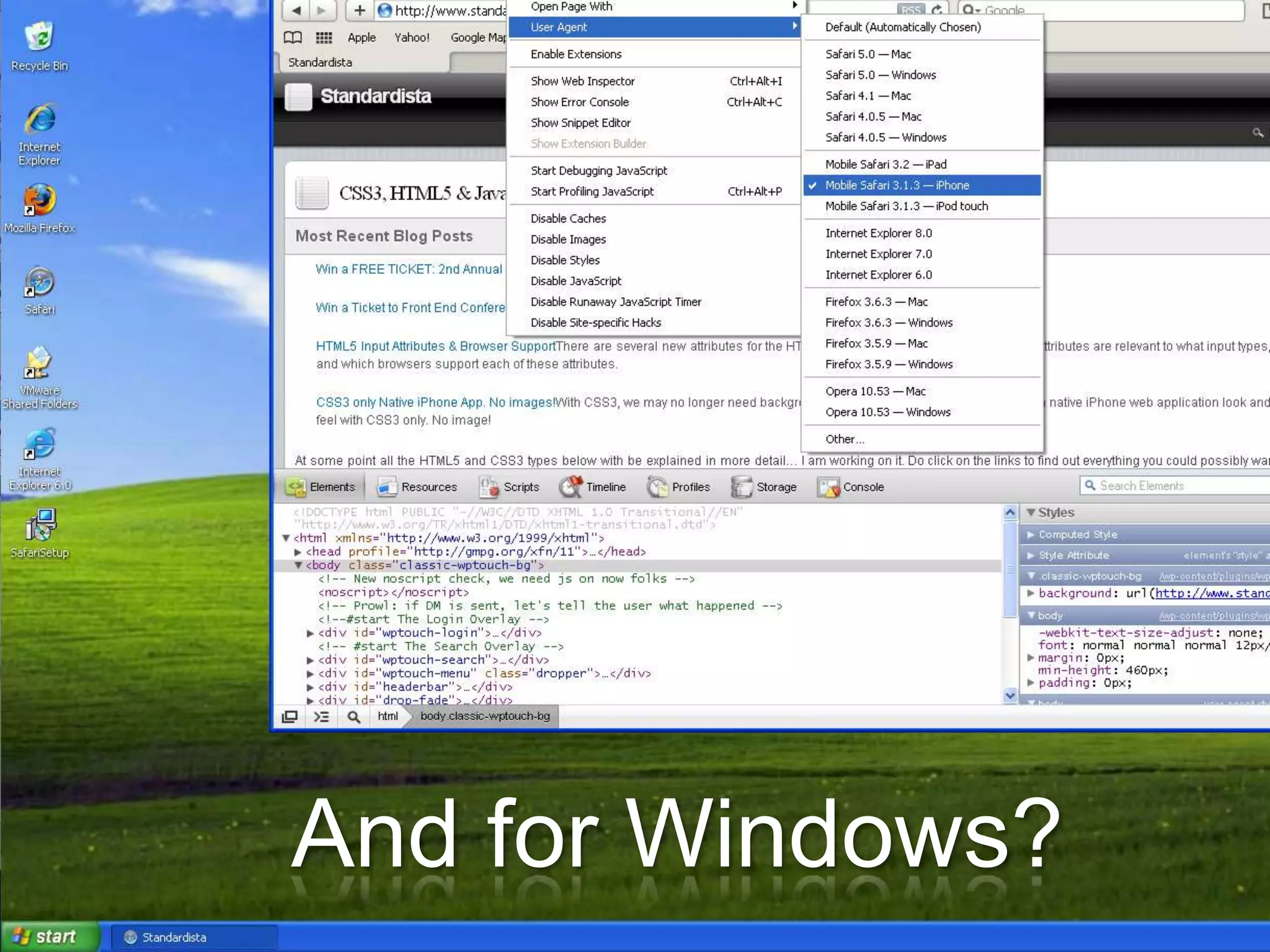Image resolution: width=1270 pixels, height=952 pixels.
Task: Click the Elements panel scroll up arrow
Action: (1010, 513)
